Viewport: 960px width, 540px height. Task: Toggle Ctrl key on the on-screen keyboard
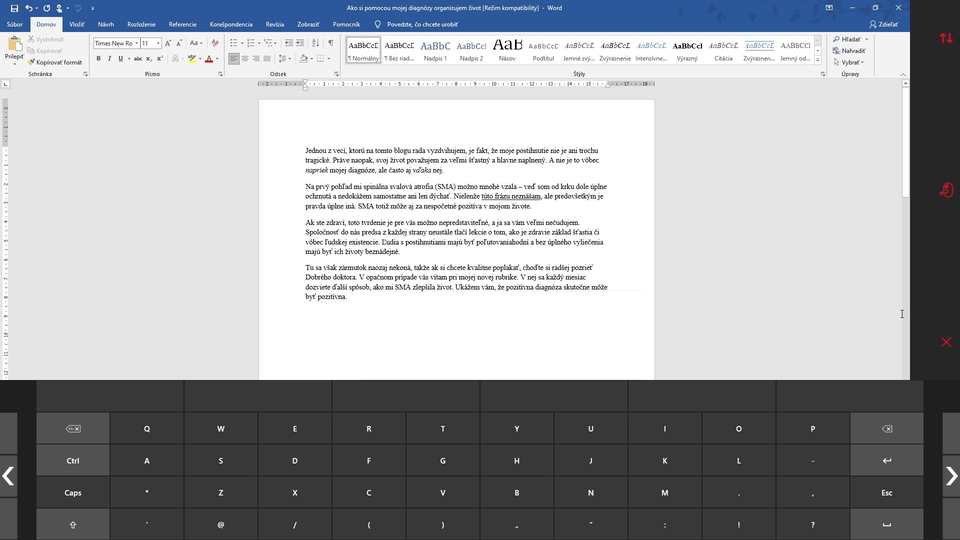tap(73, 460)
